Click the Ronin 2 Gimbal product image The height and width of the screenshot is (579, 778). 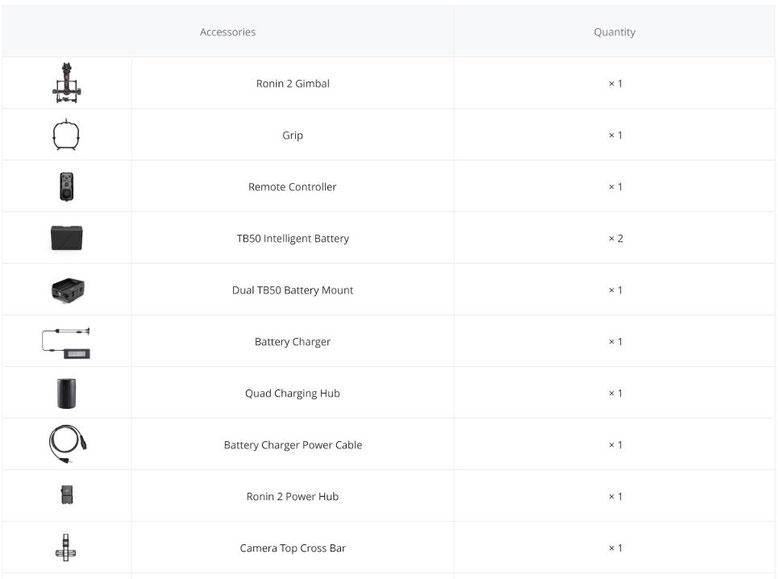pos(66,83)
